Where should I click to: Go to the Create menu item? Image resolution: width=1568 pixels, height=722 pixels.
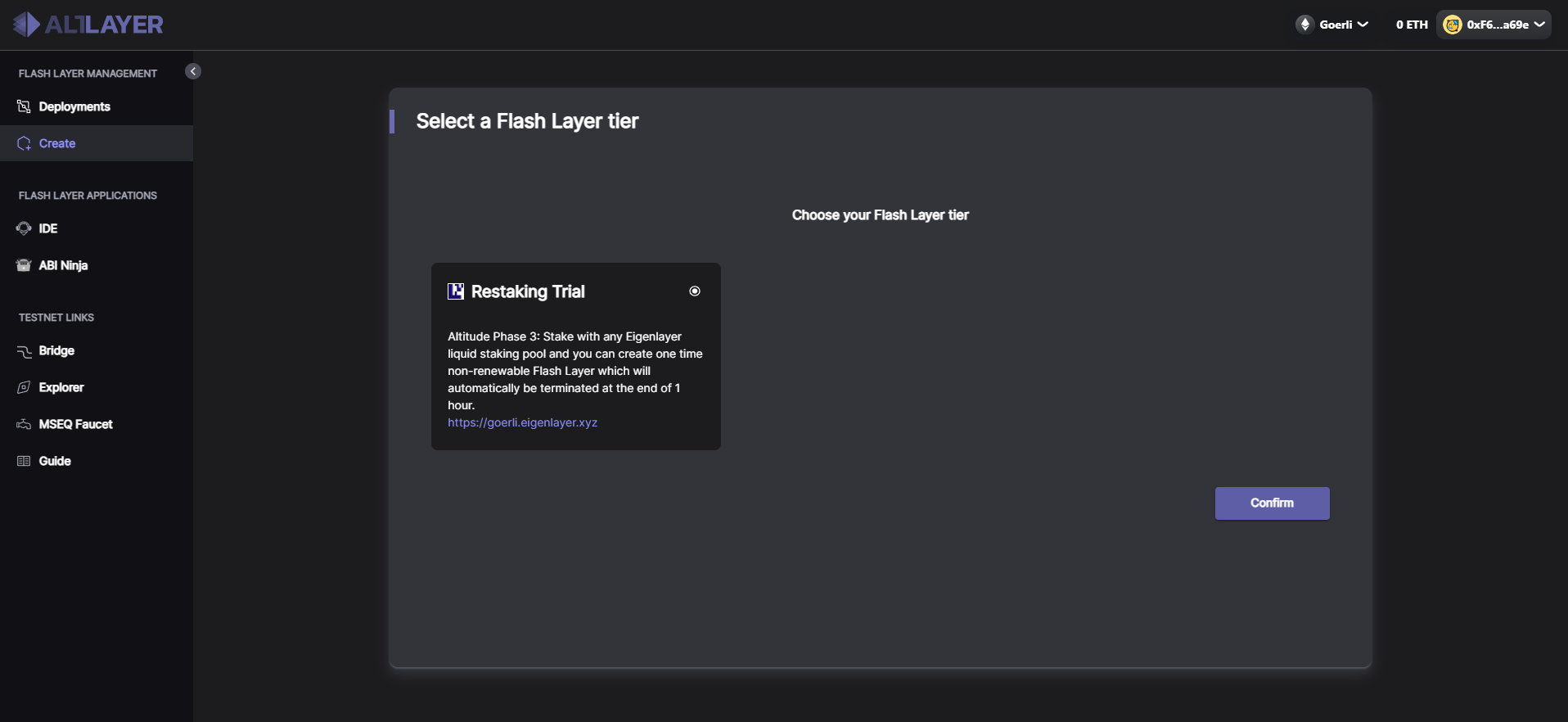click(x=97, y=143)
